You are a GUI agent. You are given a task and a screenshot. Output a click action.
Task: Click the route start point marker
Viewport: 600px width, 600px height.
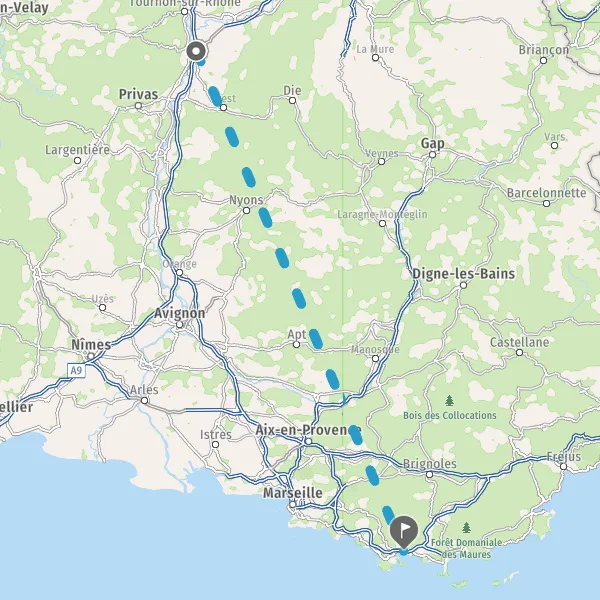click(x=196, y=51)
